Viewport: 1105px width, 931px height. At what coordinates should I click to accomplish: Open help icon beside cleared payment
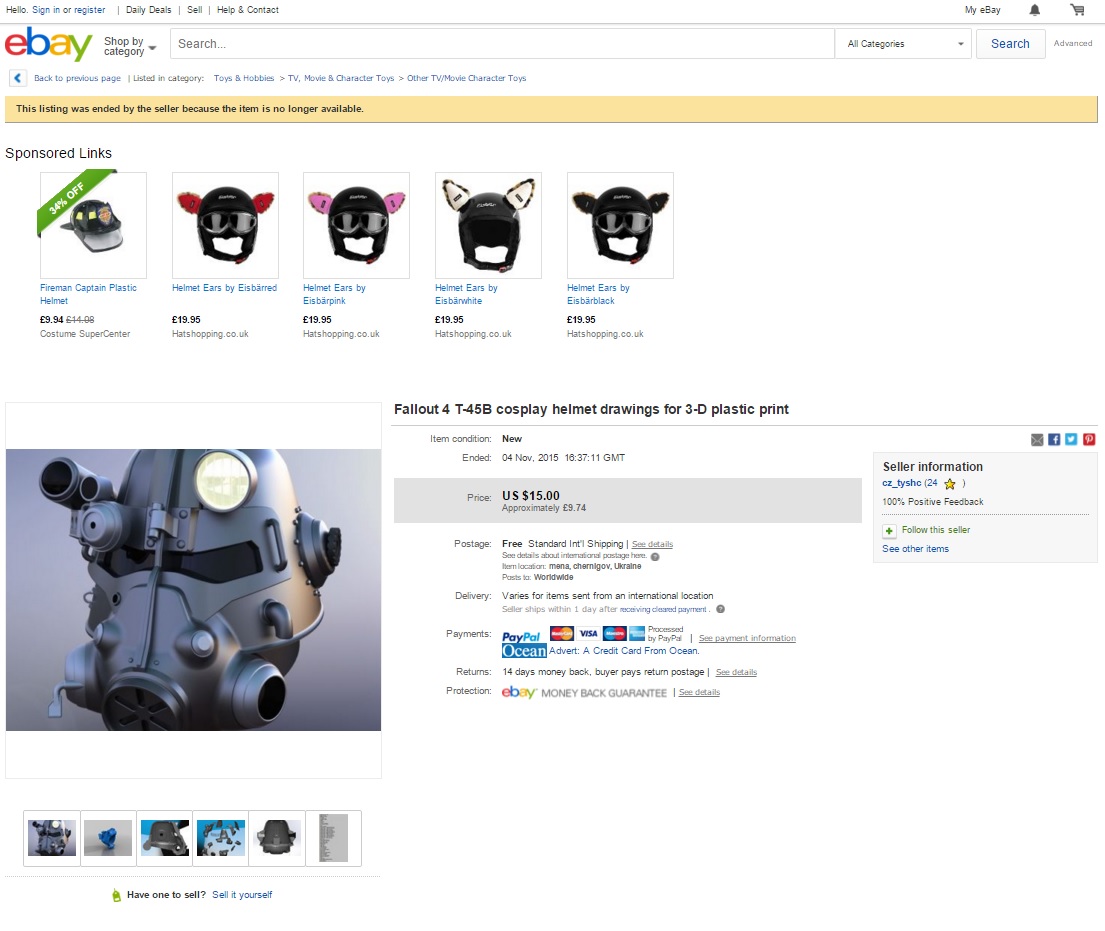click(720, 609)
